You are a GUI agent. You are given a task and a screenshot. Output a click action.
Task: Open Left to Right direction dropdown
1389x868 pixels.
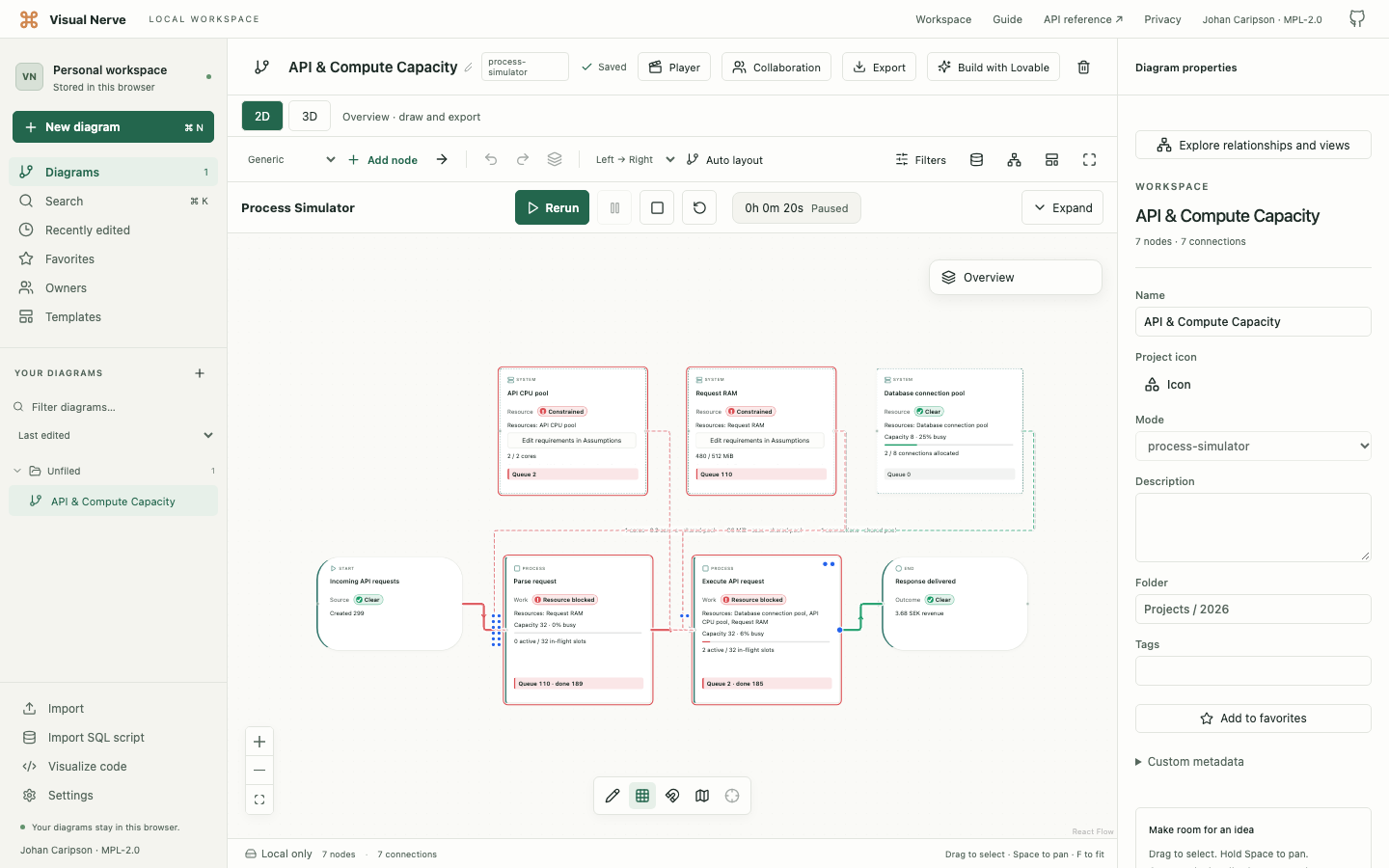635,160
